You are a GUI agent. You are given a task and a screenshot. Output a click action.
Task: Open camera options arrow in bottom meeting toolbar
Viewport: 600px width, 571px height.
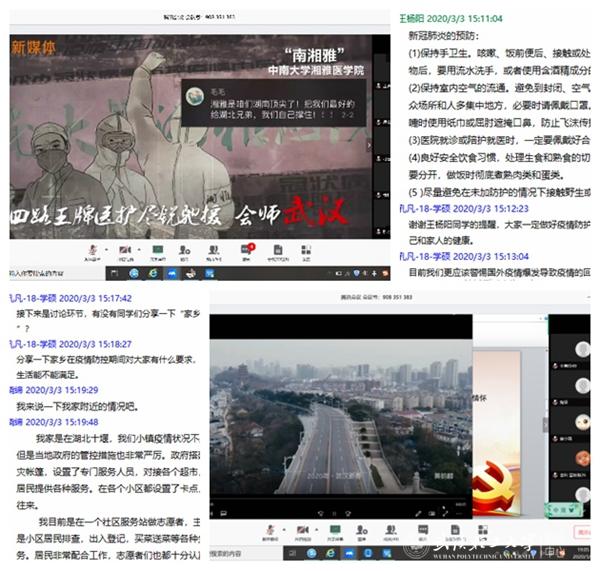(x=316, y=530)
